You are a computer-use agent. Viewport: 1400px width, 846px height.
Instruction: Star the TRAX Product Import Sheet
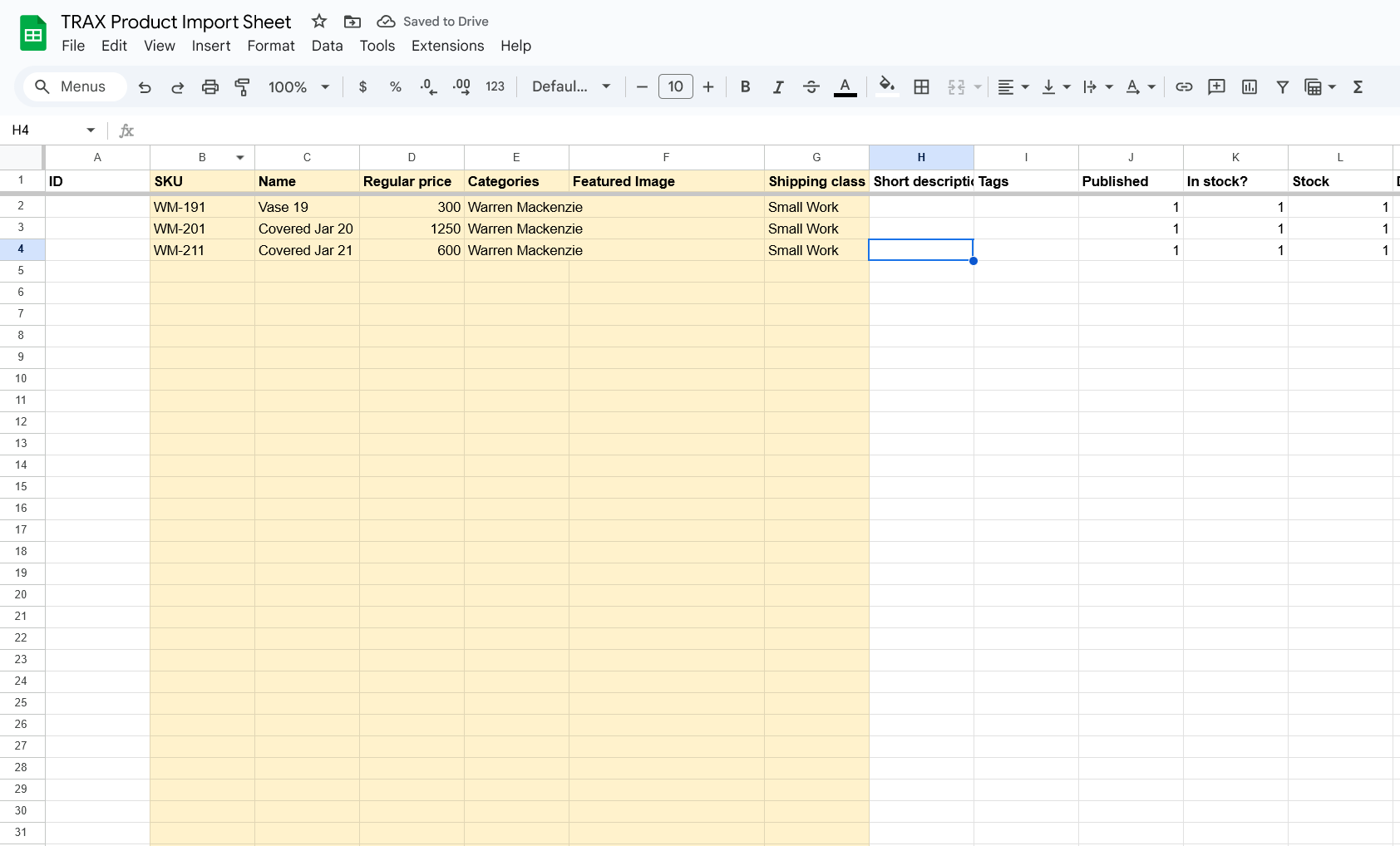click(319, 22)
